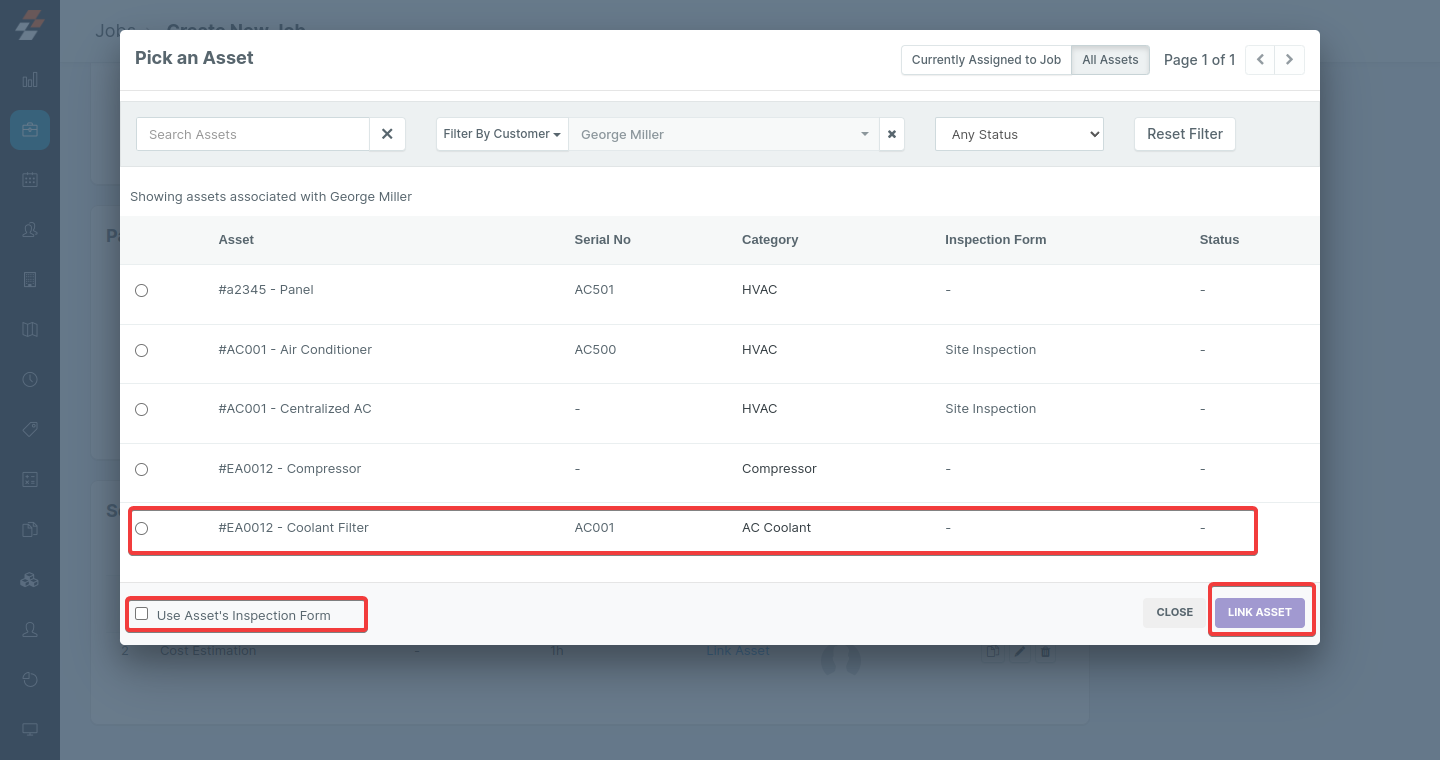Open the calendar icon in sidebar
The width and height of the screenshot is (1440, 760).
(x=30, y=180)
